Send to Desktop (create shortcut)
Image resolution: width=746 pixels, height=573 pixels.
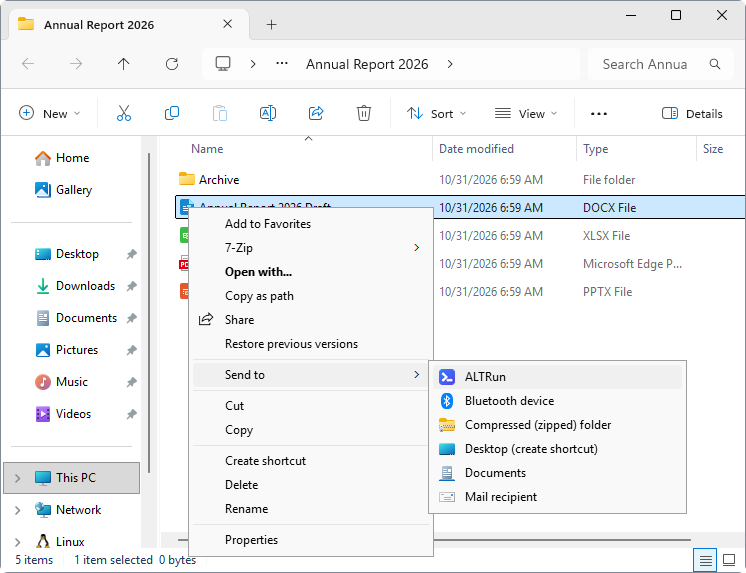pos(557,449)
